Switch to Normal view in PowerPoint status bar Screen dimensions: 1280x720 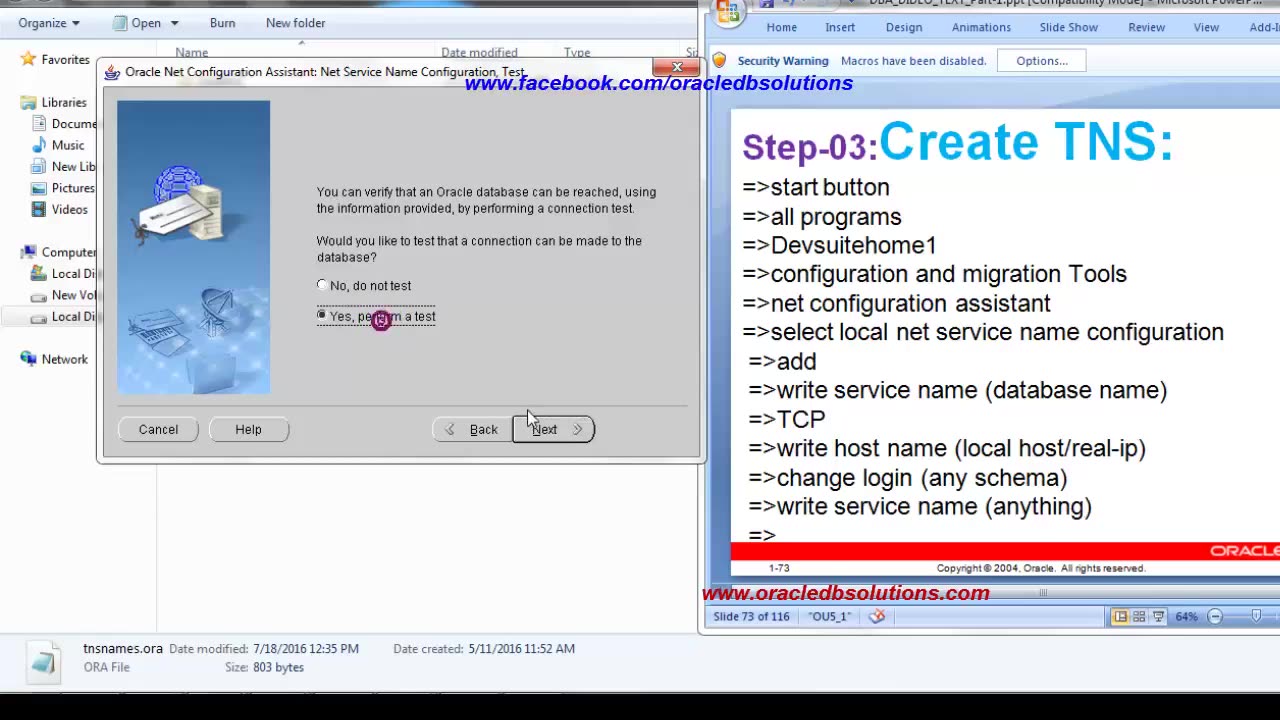1120,616
